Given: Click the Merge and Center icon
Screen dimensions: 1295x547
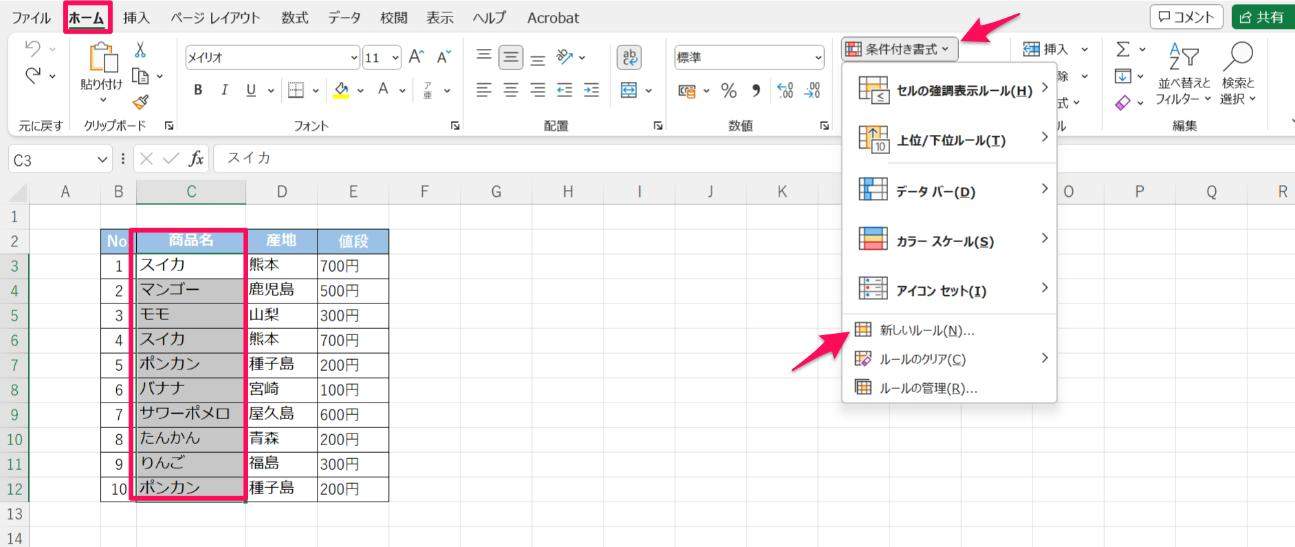Looking at the screenshot, I should tap(629, 90).
